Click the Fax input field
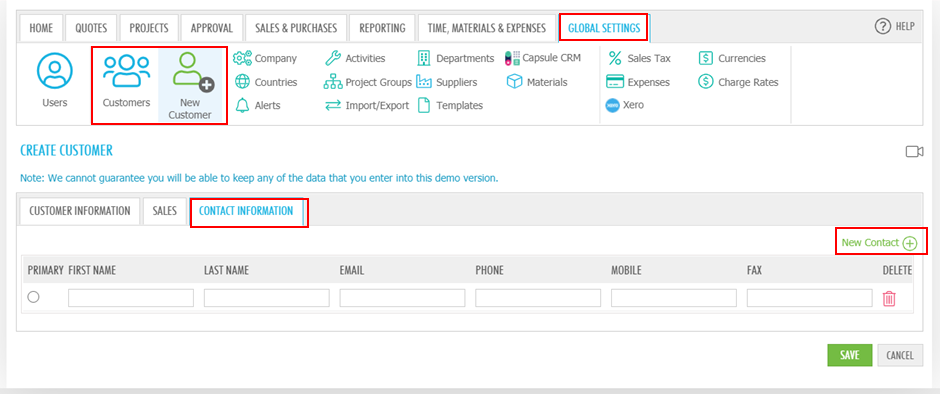Image resolution: width=940 pixels, height=394 pixels. tap(810, 298)
